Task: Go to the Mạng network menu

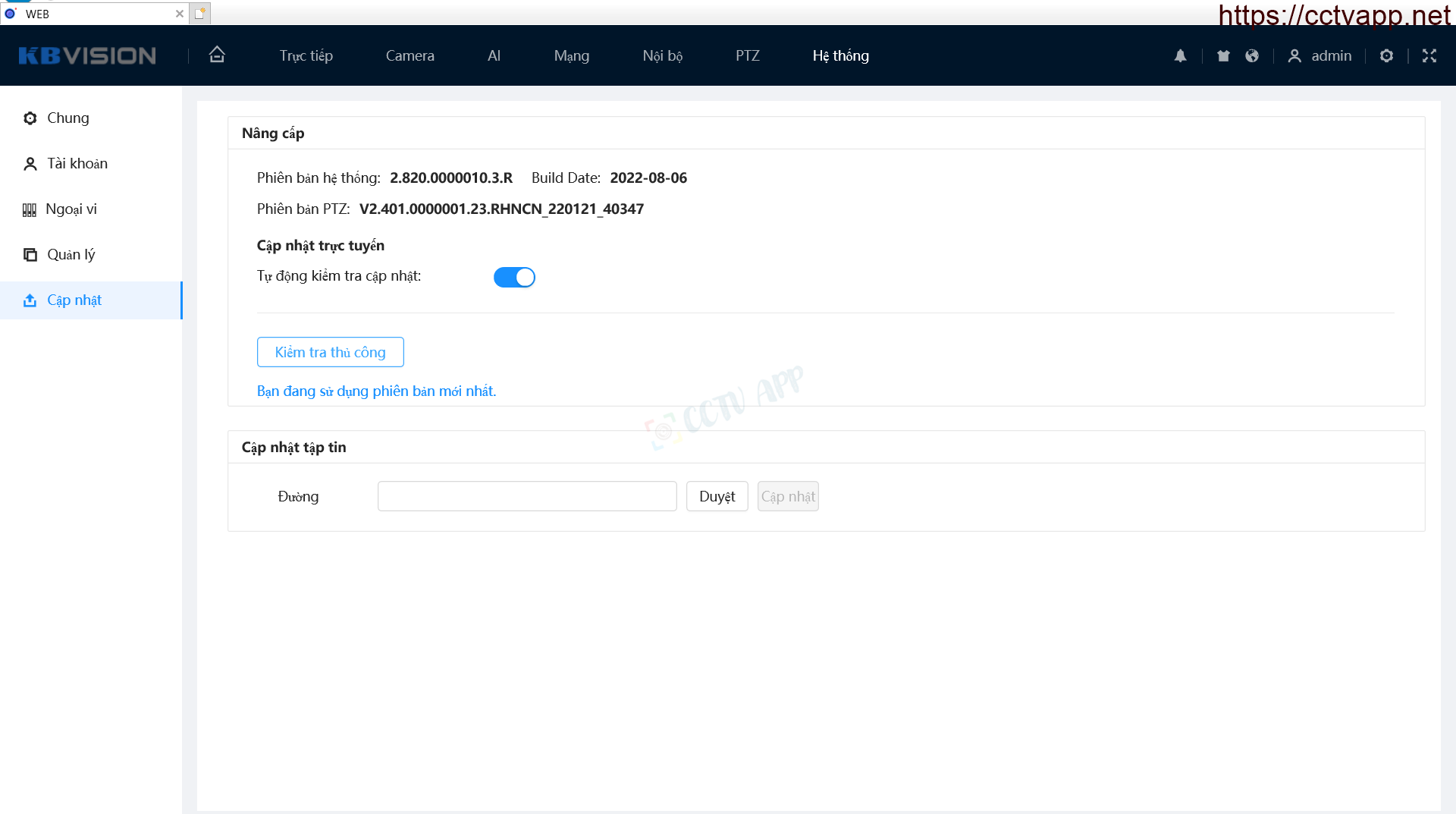Action: 571,55
